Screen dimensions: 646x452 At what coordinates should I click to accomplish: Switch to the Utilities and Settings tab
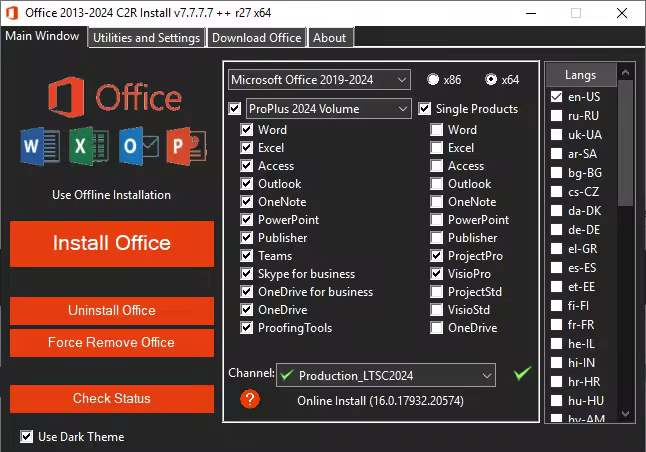146,38
